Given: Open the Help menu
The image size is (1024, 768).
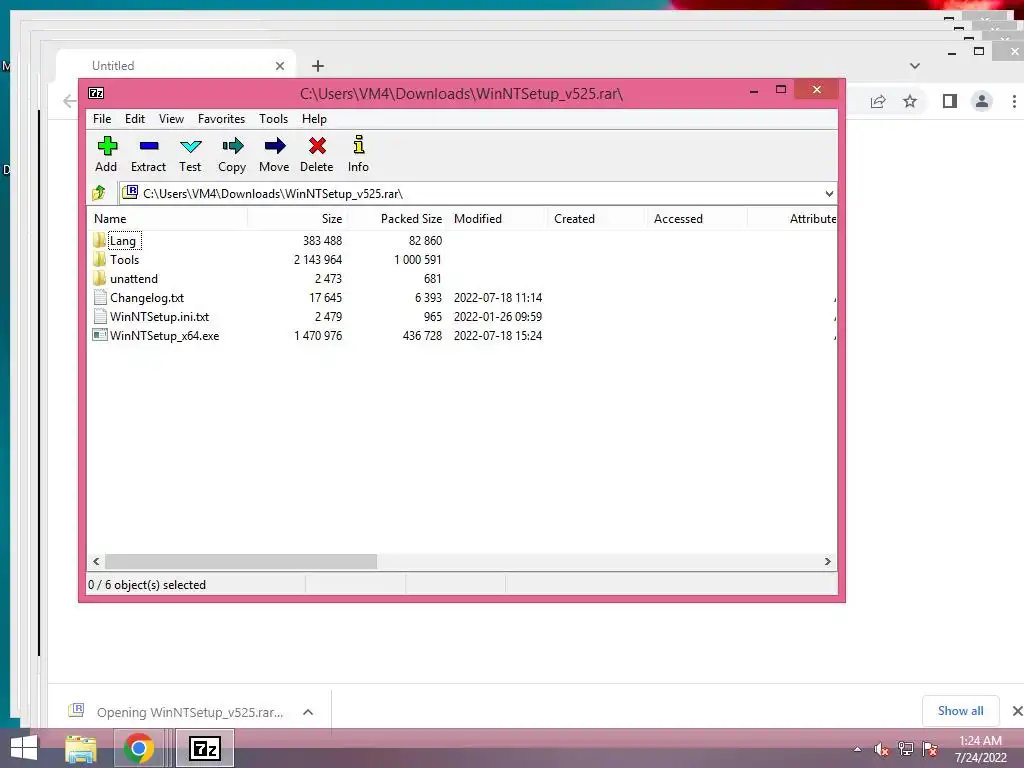Looking at the screenshot, I should point(314,119).
